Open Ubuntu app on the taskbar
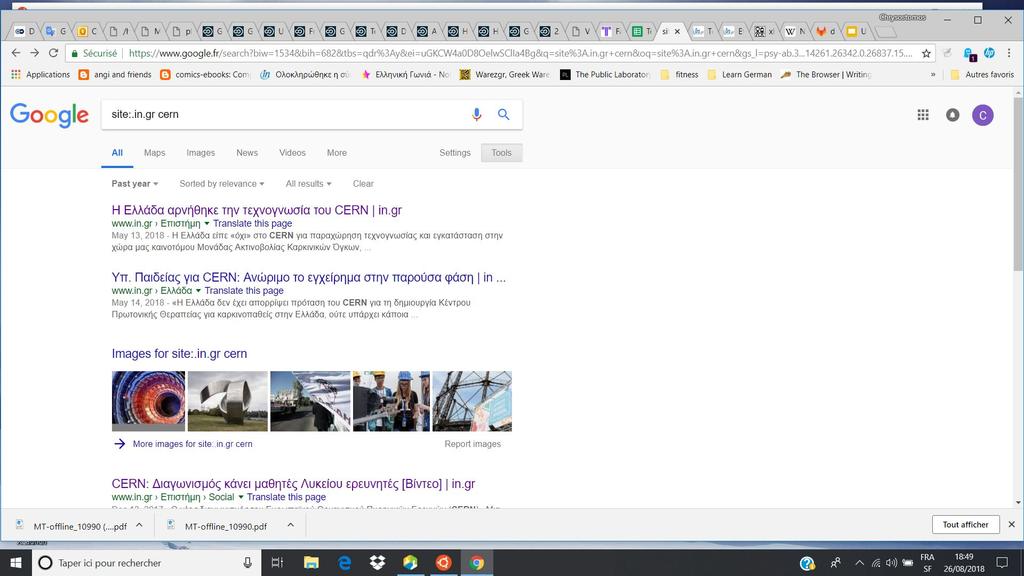 click(443, 562)
